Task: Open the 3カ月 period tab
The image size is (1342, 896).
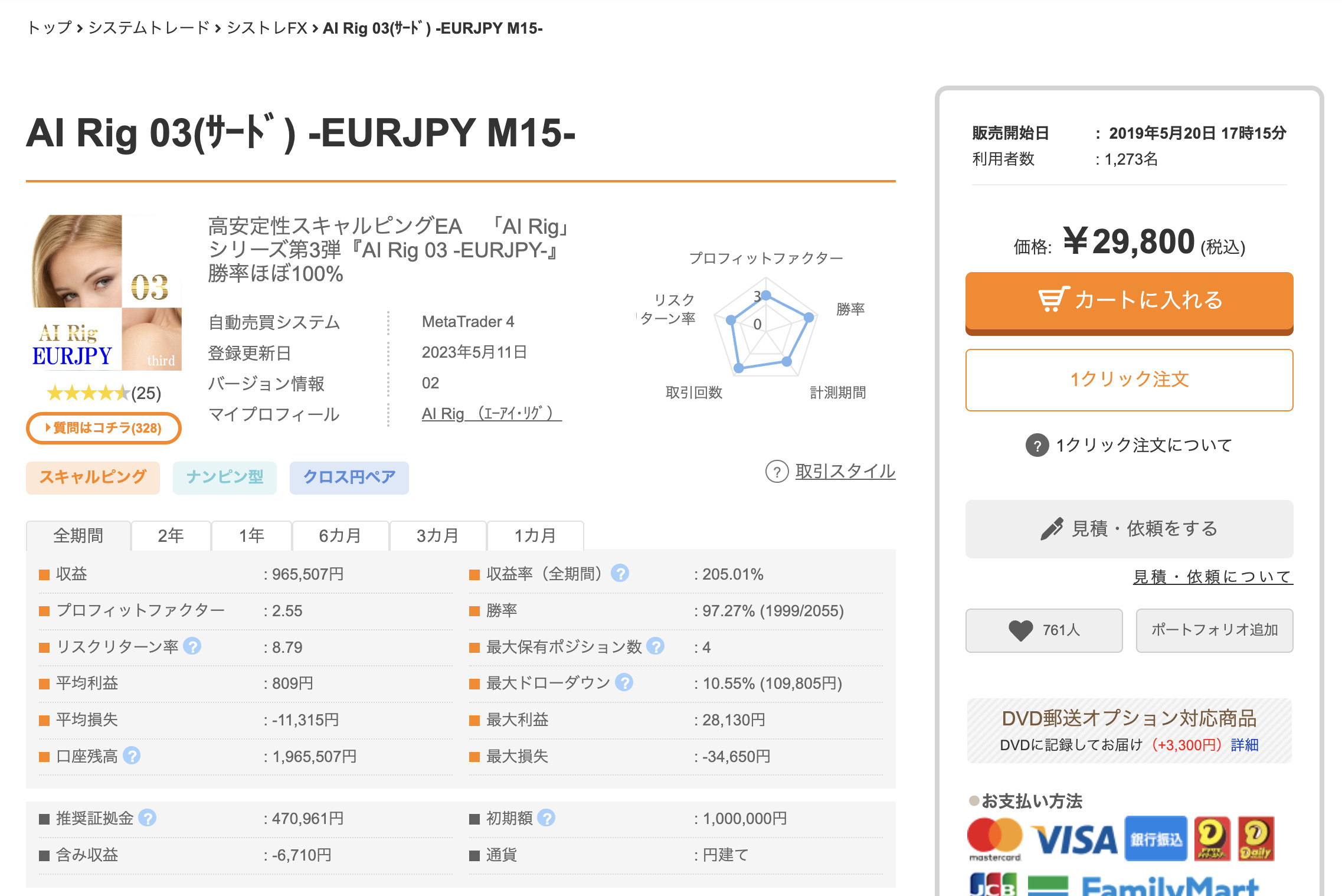Action: tap(438, 536)
